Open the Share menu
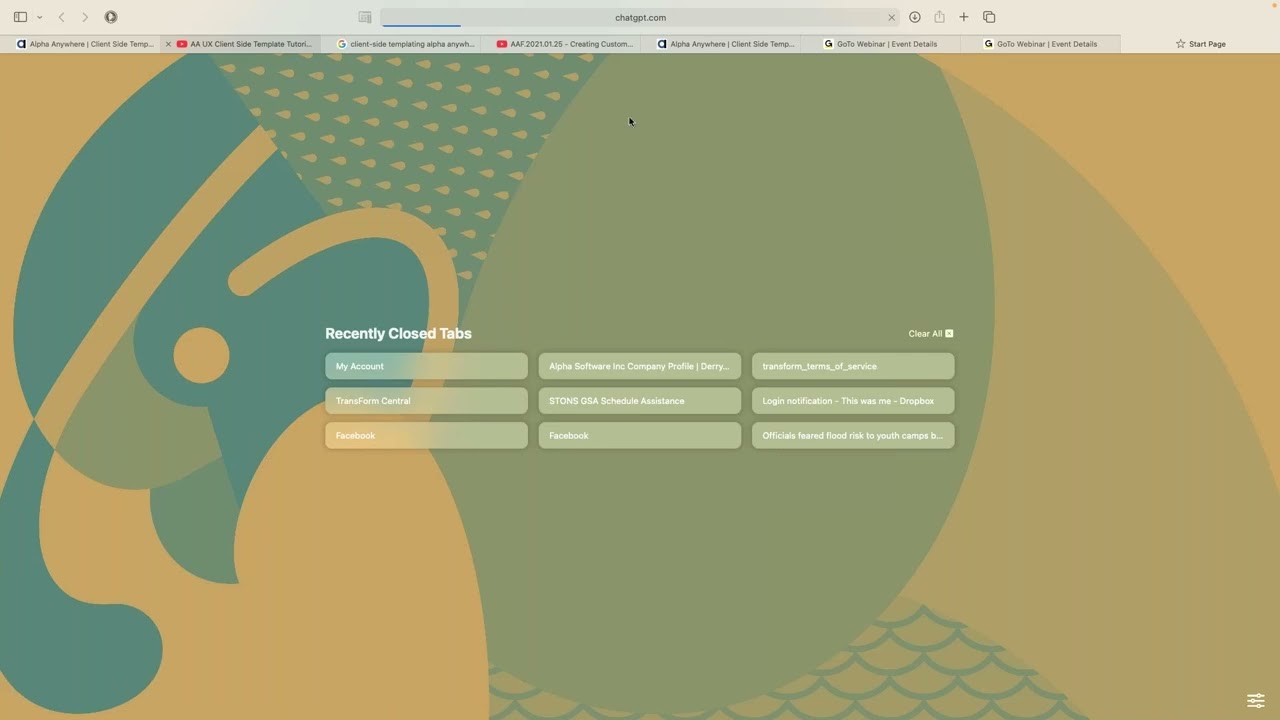Screen dimensions: 1280x720 939,17
